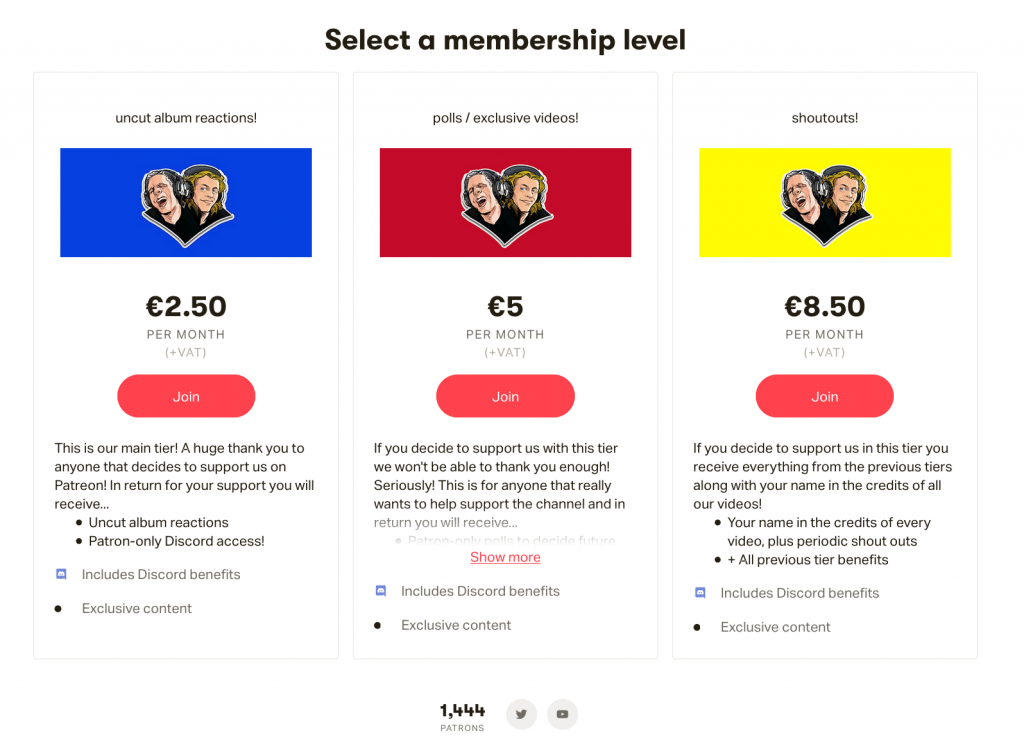Screen dimensions: 1024x749
Task: Click the Twitter icon near patron count
Action: tap(521, 714)
